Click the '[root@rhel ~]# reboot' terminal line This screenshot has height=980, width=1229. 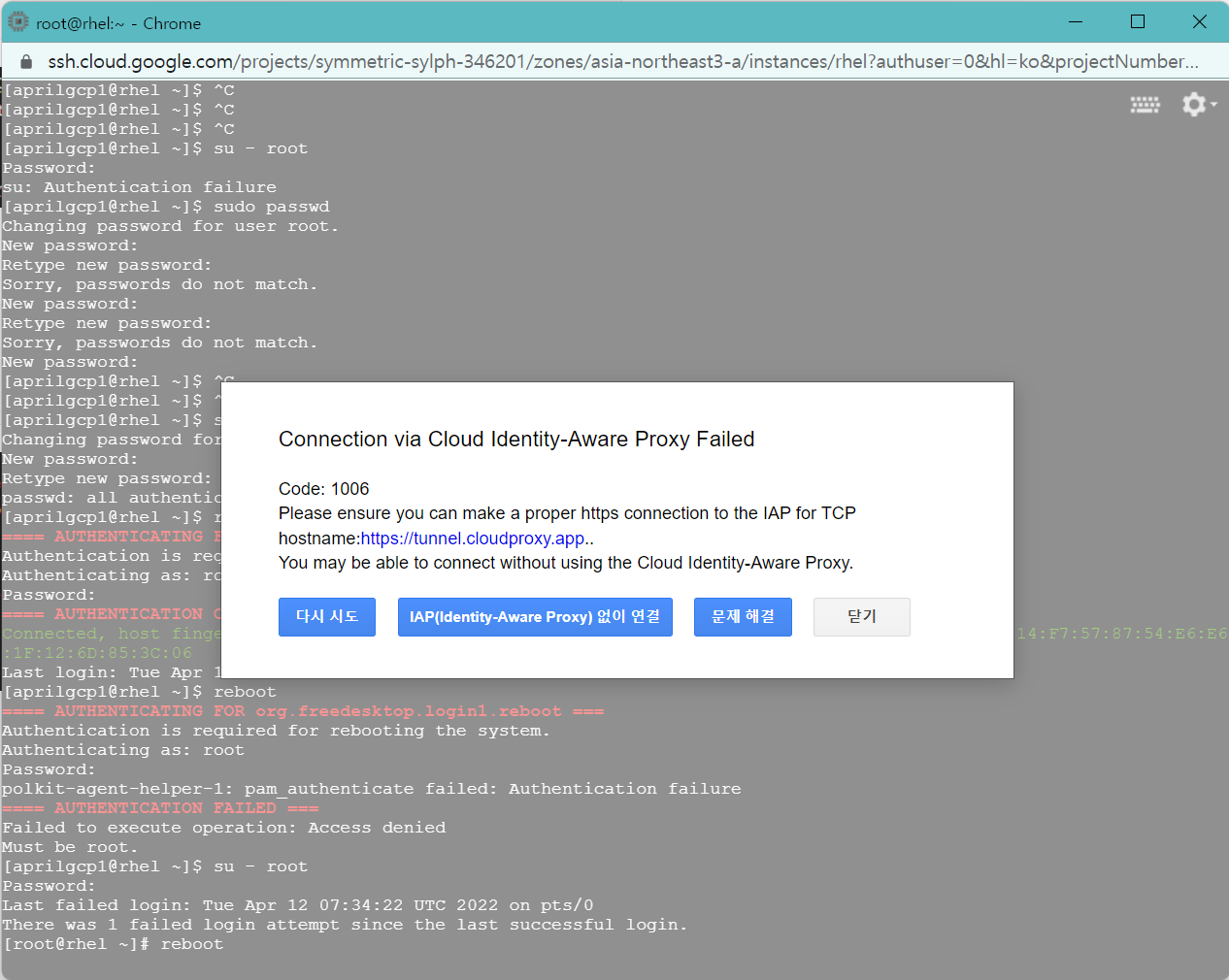(x=113, y=944)
